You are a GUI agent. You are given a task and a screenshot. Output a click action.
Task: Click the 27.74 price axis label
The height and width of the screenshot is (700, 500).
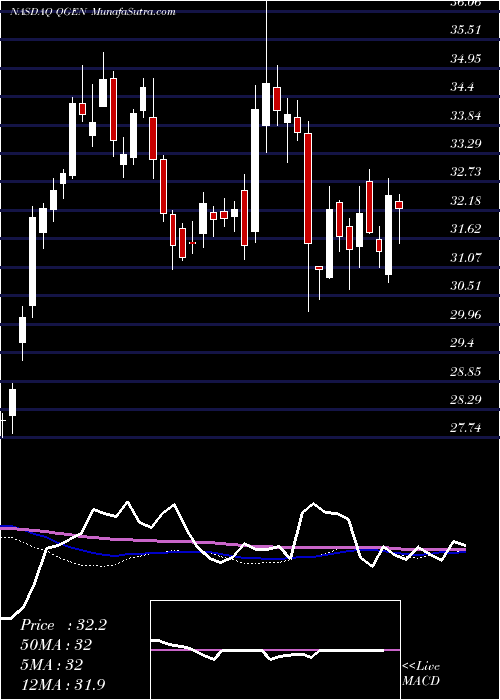pos(465,429)
